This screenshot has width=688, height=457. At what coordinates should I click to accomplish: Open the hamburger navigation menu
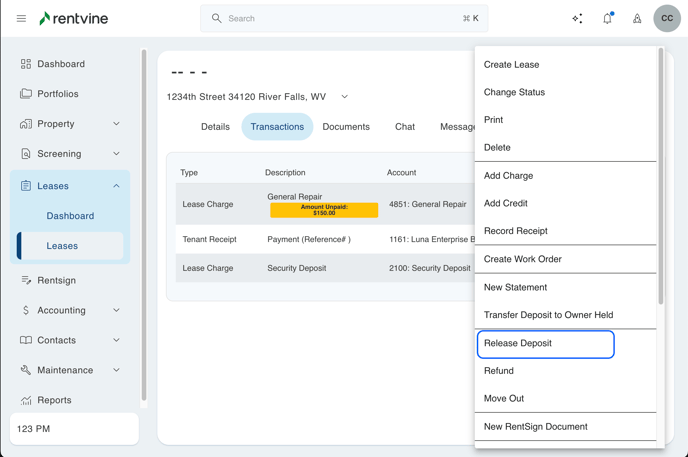tap(21, 18)
